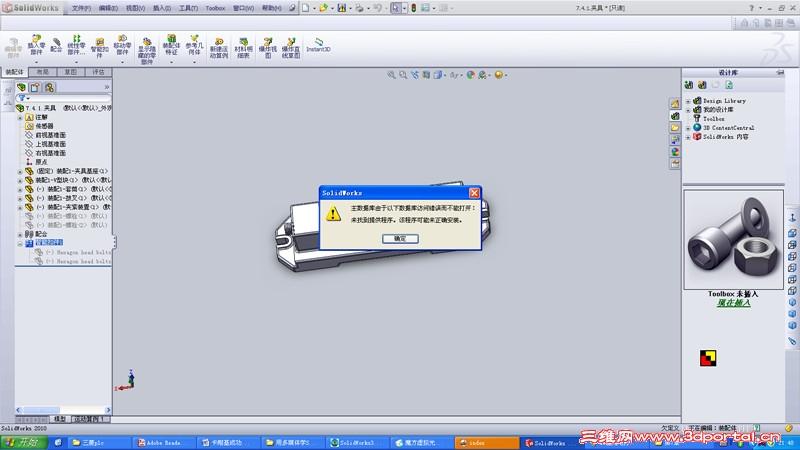Open the 文件(F) menu
This screenshot has height=450, width=800.
(81, 8)
